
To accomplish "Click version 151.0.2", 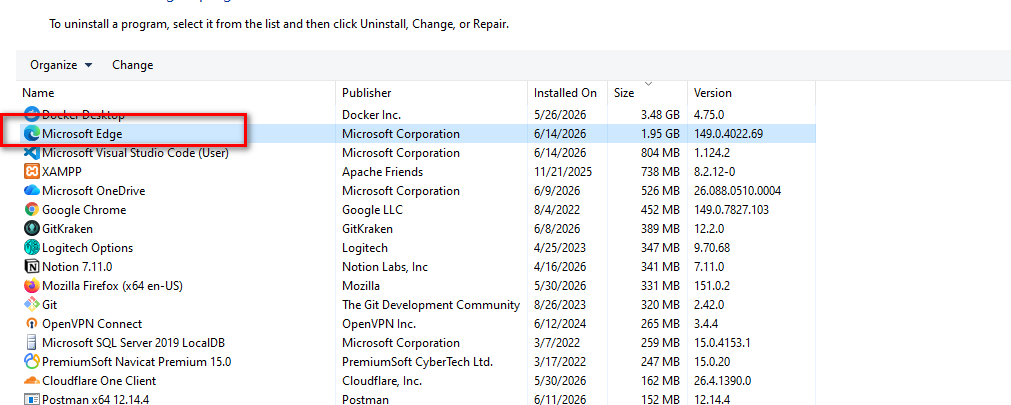I will pos(711,286).
